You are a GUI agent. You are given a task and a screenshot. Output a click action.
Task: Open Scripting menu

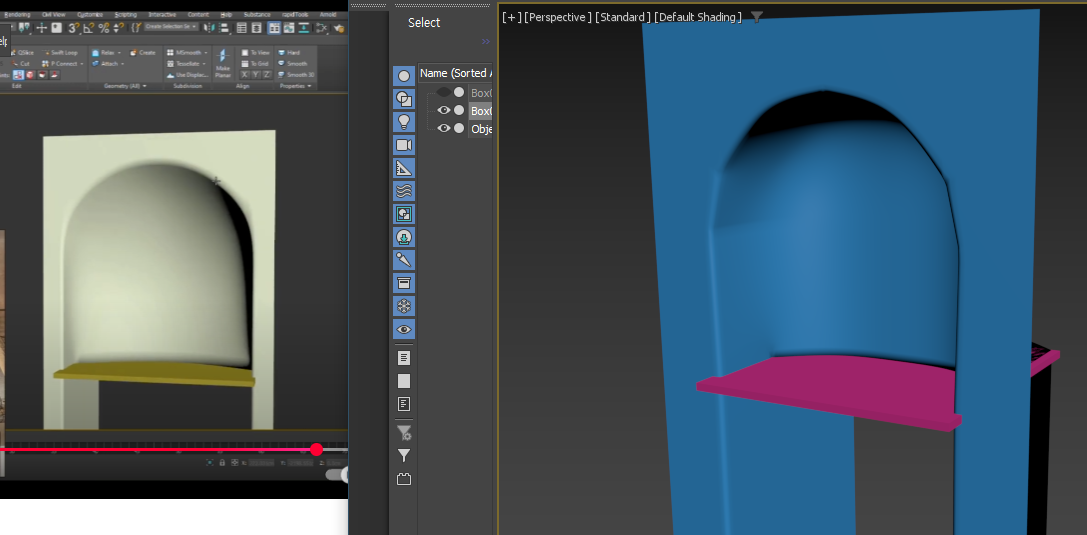pos(125,15)
